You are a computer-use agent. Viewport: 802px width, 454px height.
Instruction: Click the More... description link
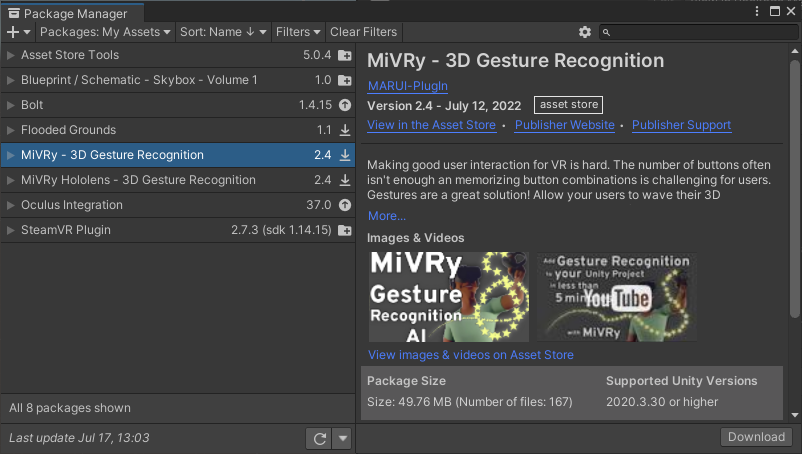click(x=387, y=216)
